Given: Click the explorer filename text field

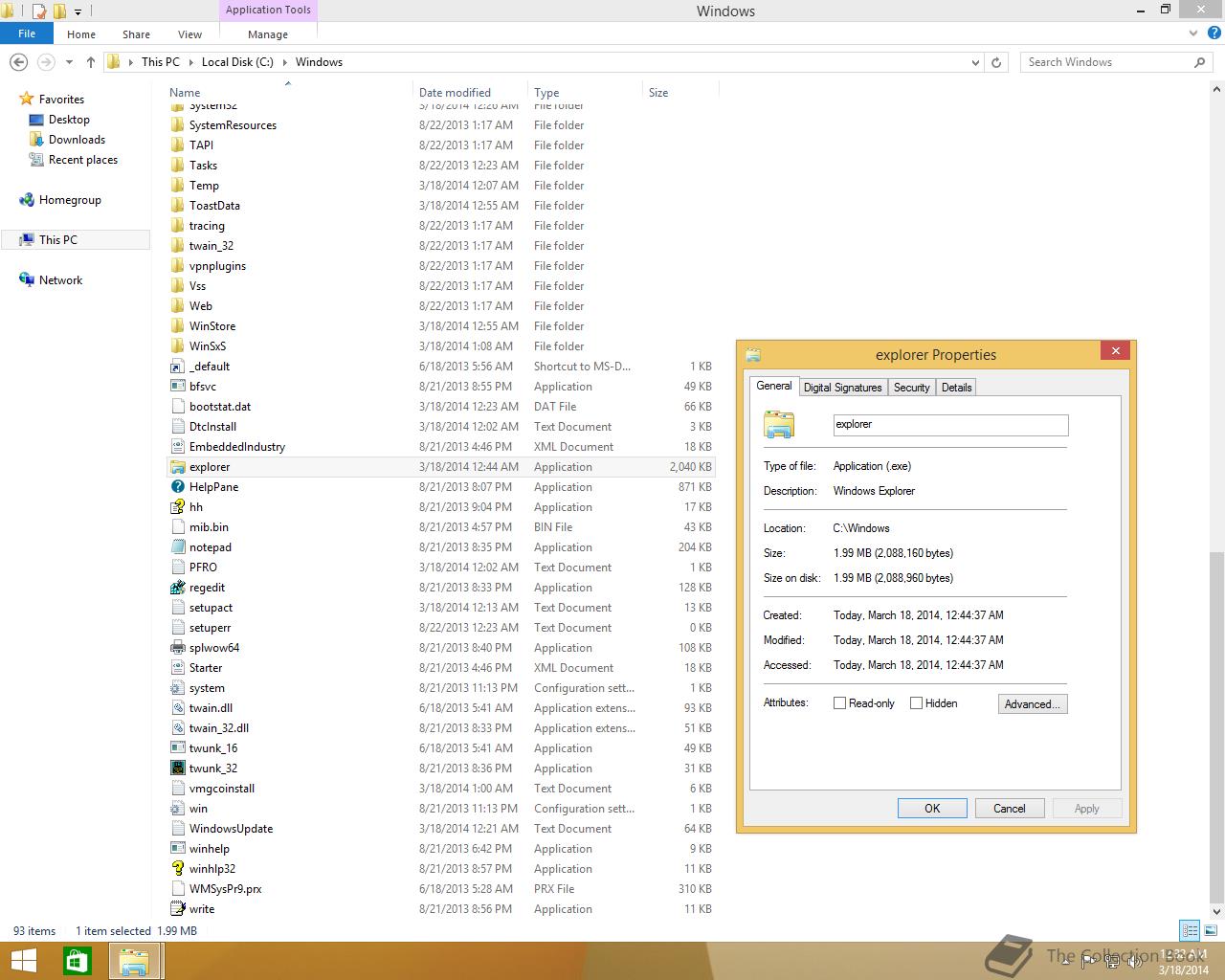Looking at the screenshot, I should (x=950, y=425).
